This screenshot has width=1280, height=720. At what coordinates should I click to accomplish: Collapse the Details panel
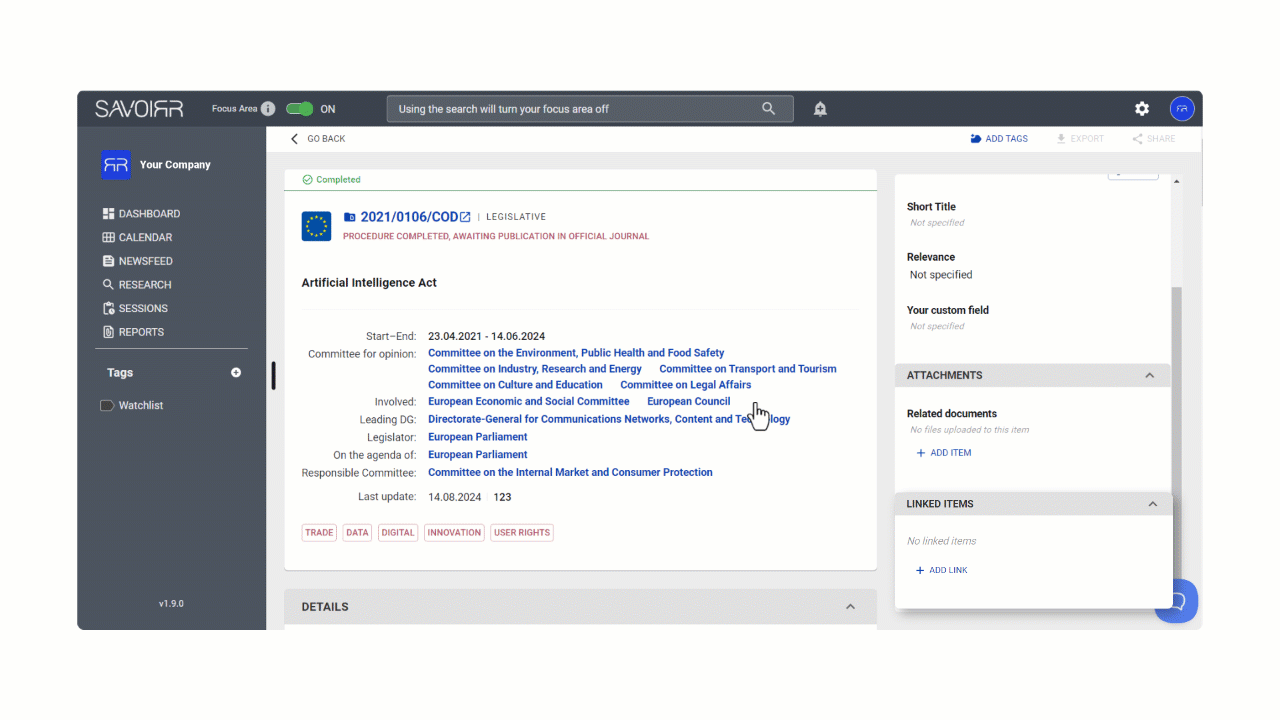click(x=850, y=607)
